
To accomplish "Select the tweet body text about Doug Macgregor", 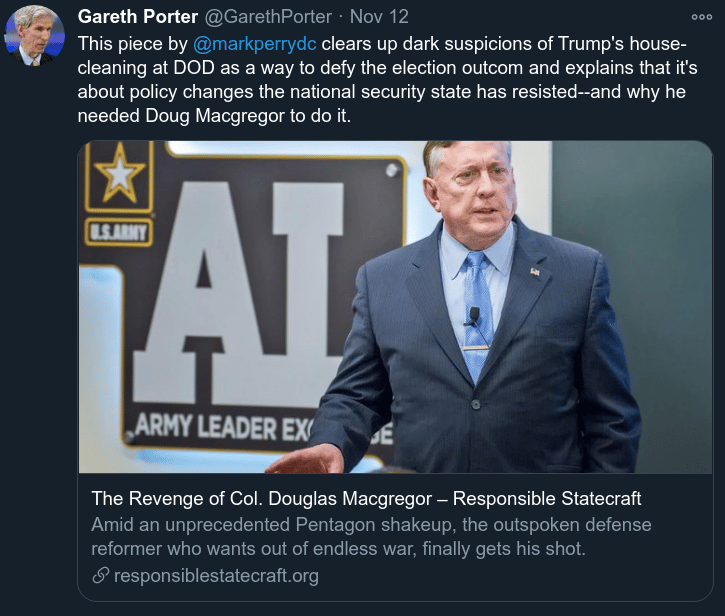I will pyautogui.click(x=387, y=80).
